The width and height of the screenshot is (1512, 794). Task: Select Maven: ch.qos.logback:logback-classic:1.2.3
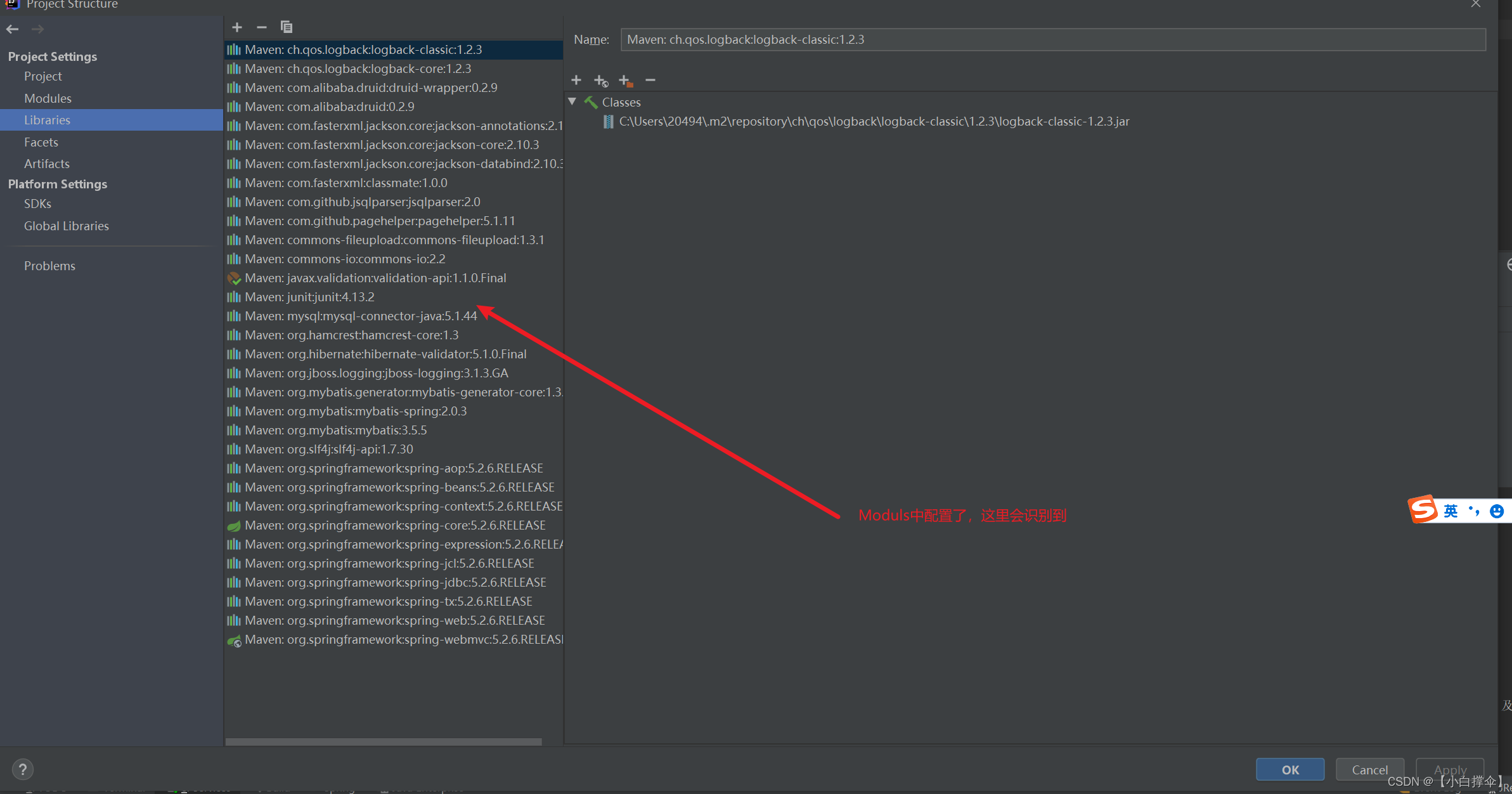point(393,49)
